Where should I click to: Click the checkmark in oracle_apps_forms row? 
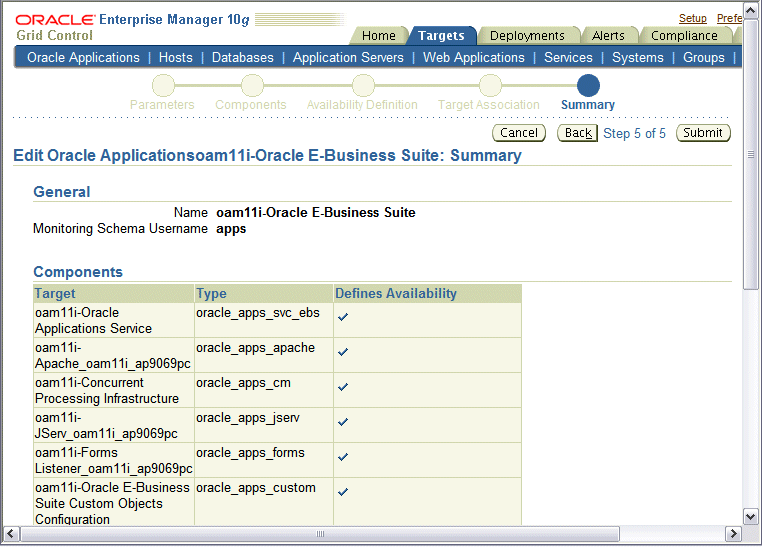pyautogui.click(x=343, y=457)
